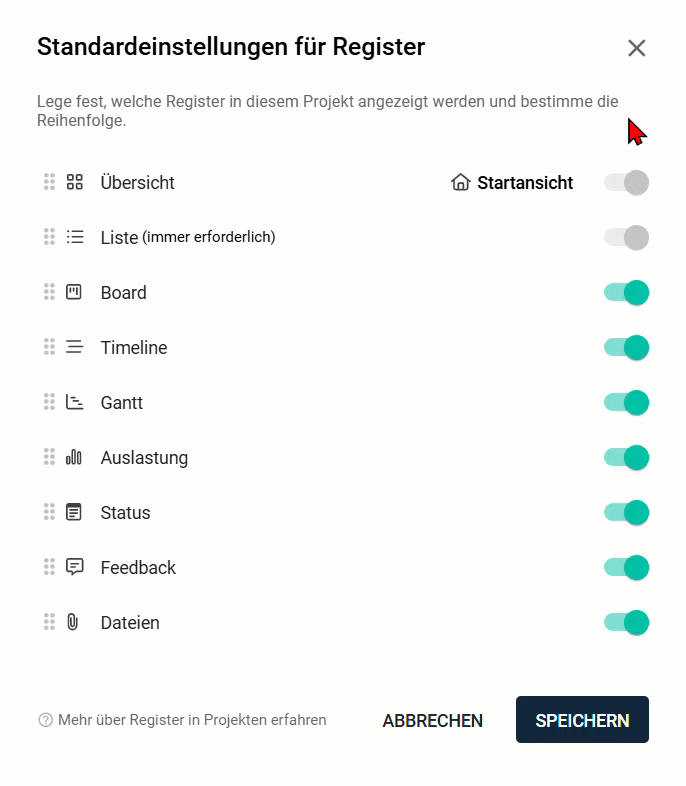Grab the drag handle beside Status
The height and width of the screenshot is (786, 686).
click(x=49, y=512)
